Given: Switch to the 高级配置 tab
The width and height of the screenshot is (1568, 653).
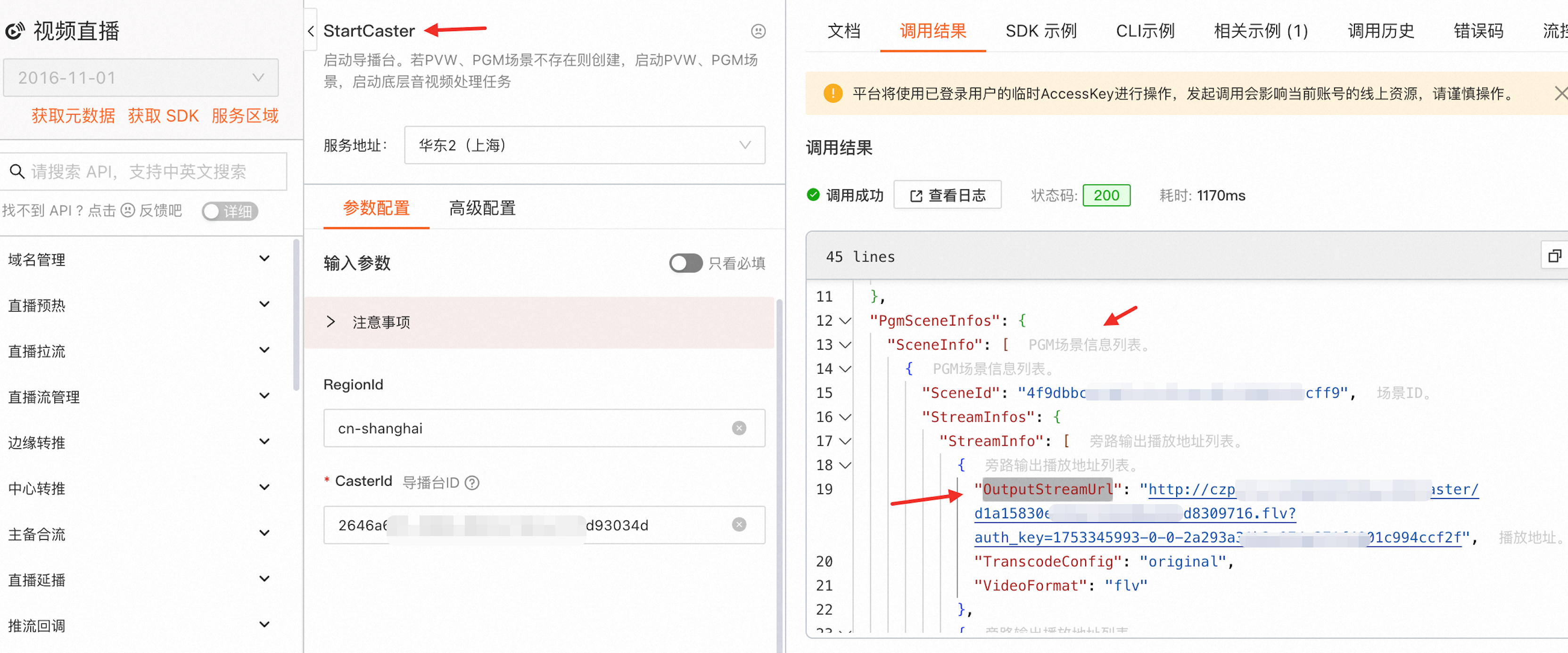Looking at the screenshot, I should pos(482,208).
